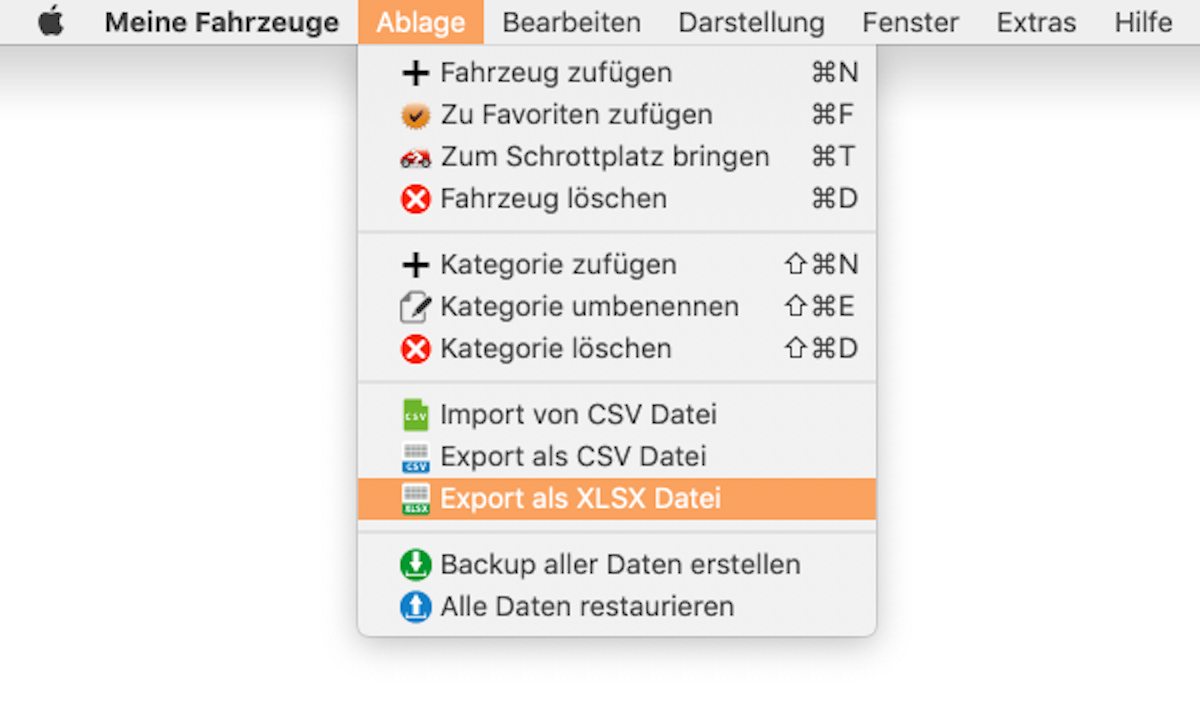
Task: Click the green XLSX export icon
Action: pos(414,499)
